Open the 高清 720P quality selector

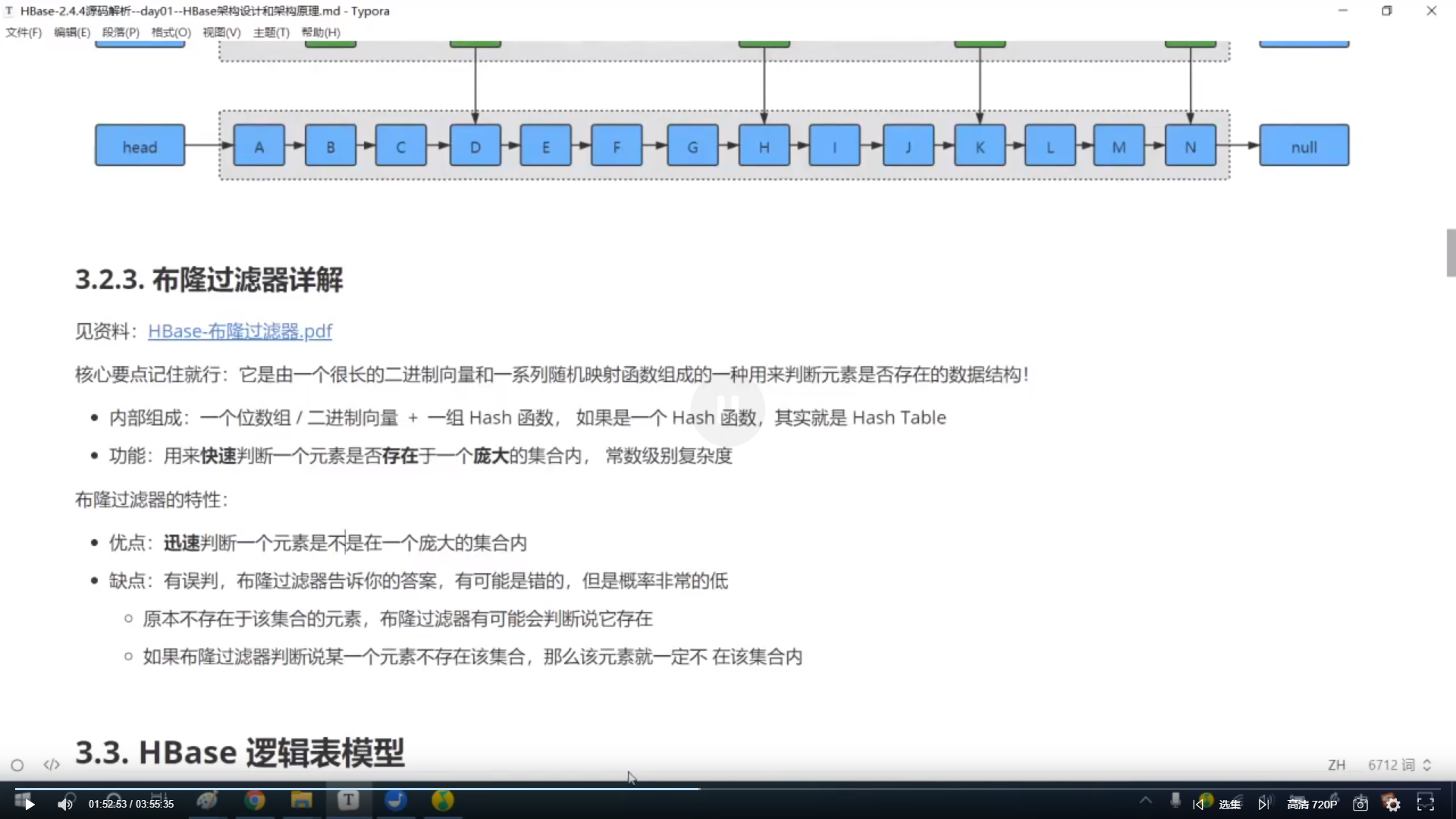[1312, 804]
